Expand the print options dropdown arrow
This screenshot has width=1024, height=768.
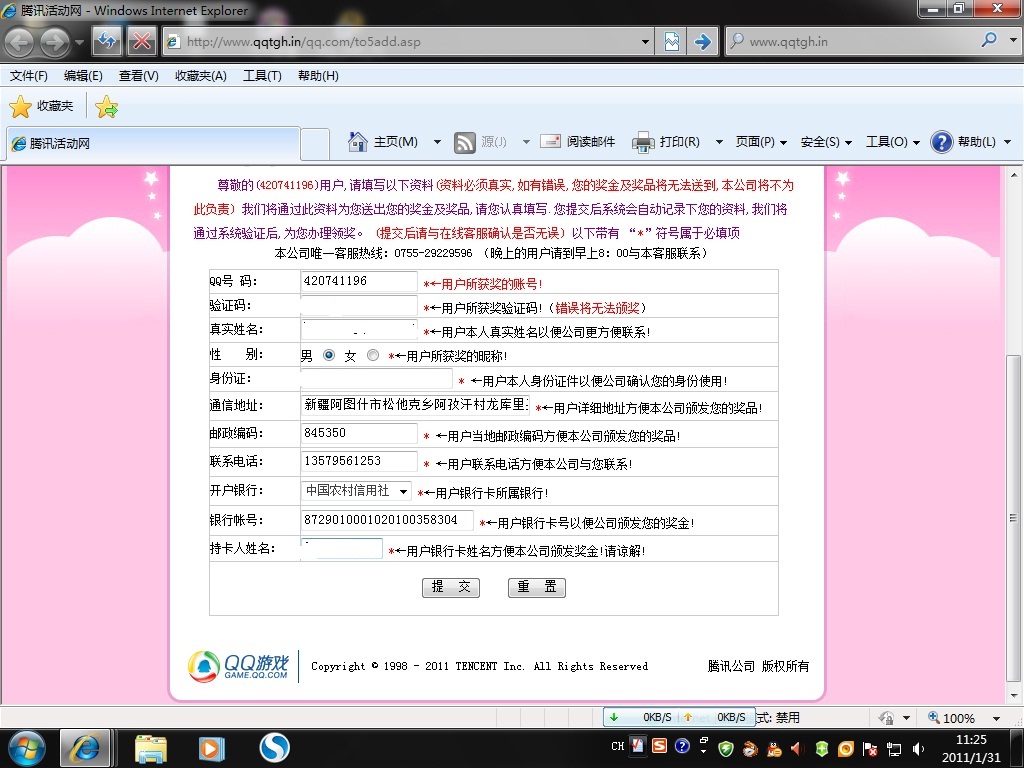click(719, 142)
